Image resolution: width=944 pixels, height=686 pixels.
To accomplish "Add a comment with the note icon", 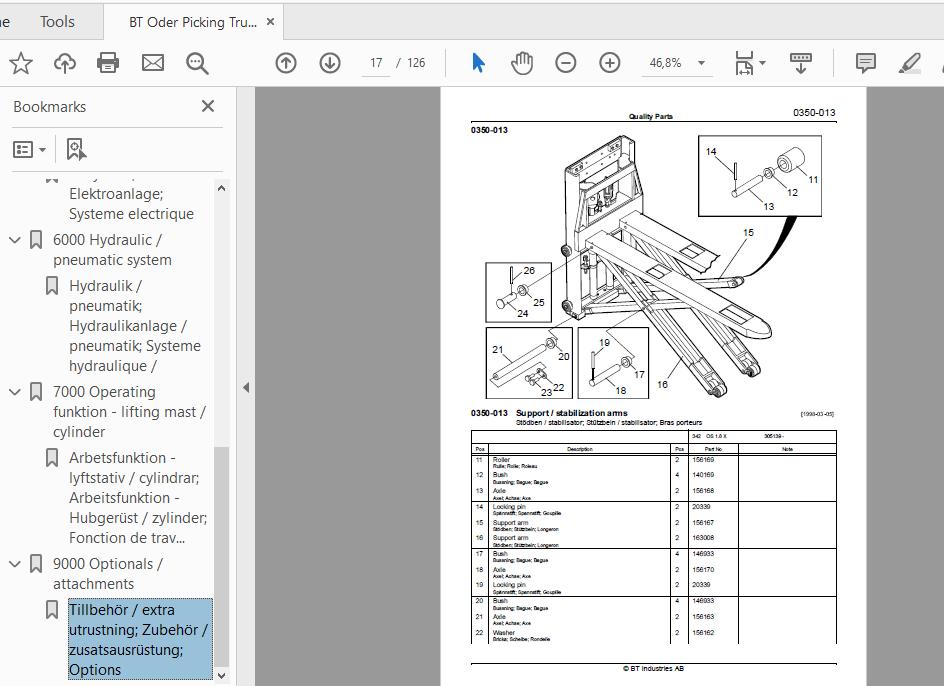I will click(866, 63).
